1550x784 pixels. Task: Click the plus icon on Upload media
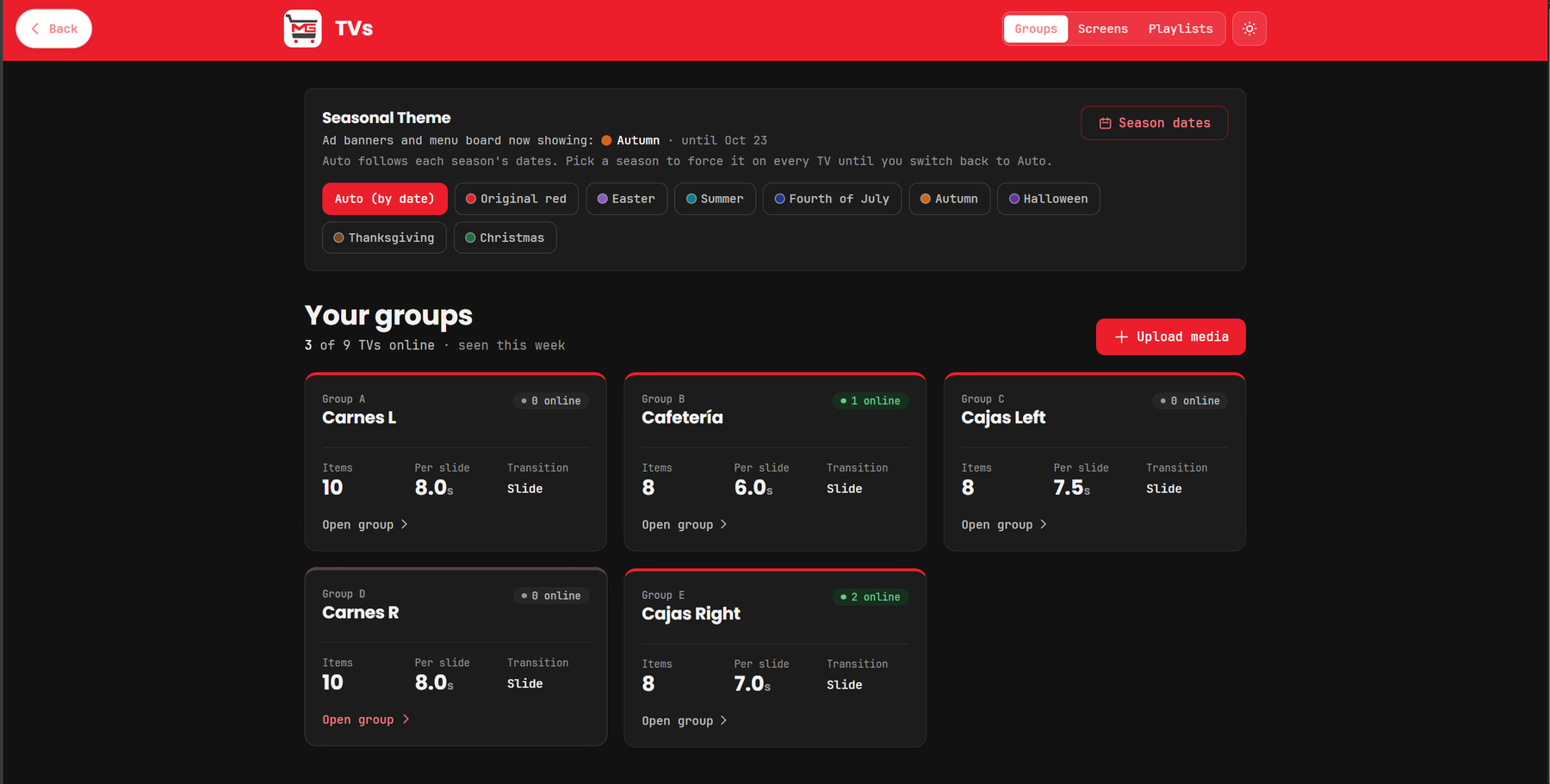coord(1121,337)
